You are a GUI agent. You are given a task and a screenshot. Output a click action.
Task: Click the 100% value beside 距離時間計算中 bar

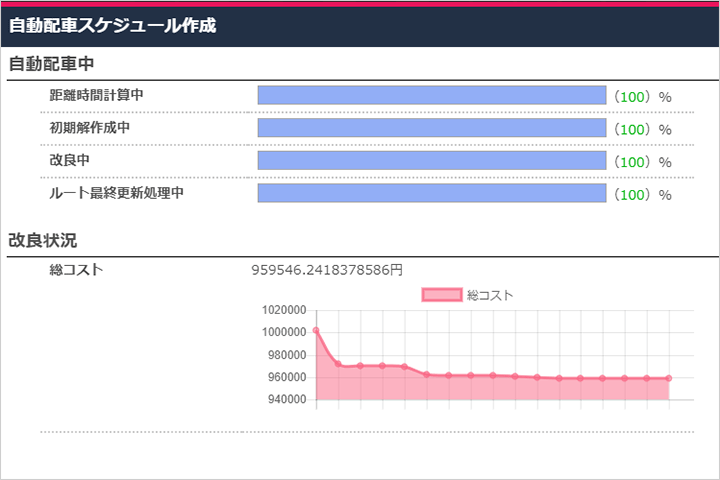tap(641, 97)
